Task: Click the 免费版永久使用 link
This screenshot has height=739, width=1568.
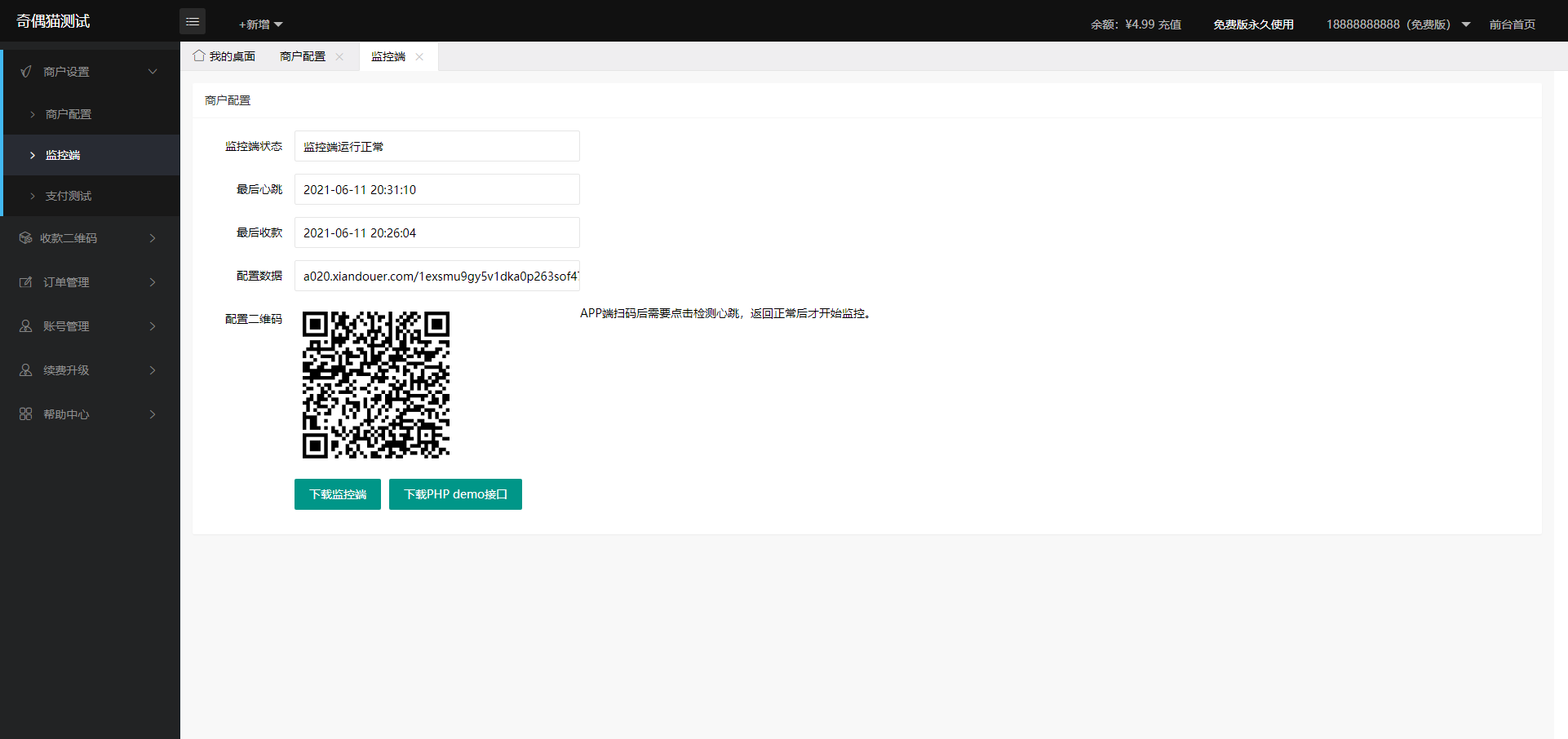Action: tap(1253, 24)
